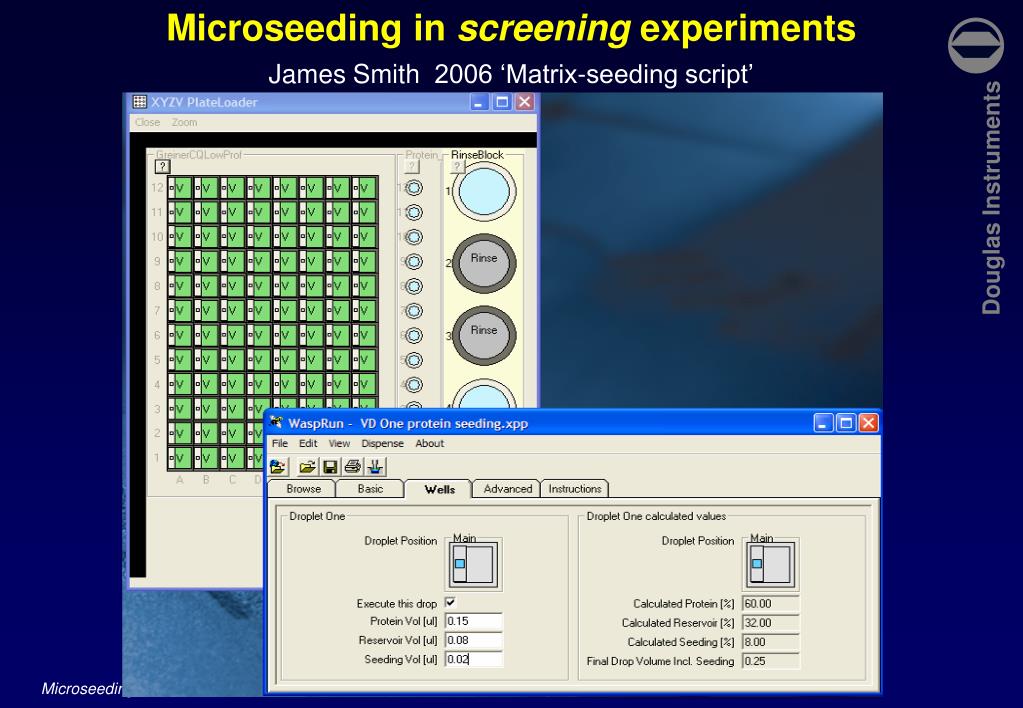The height and width of the screenshot is (708, 1023).
Task: Click the Reservoir Vol input field
Action: point(474,640)
